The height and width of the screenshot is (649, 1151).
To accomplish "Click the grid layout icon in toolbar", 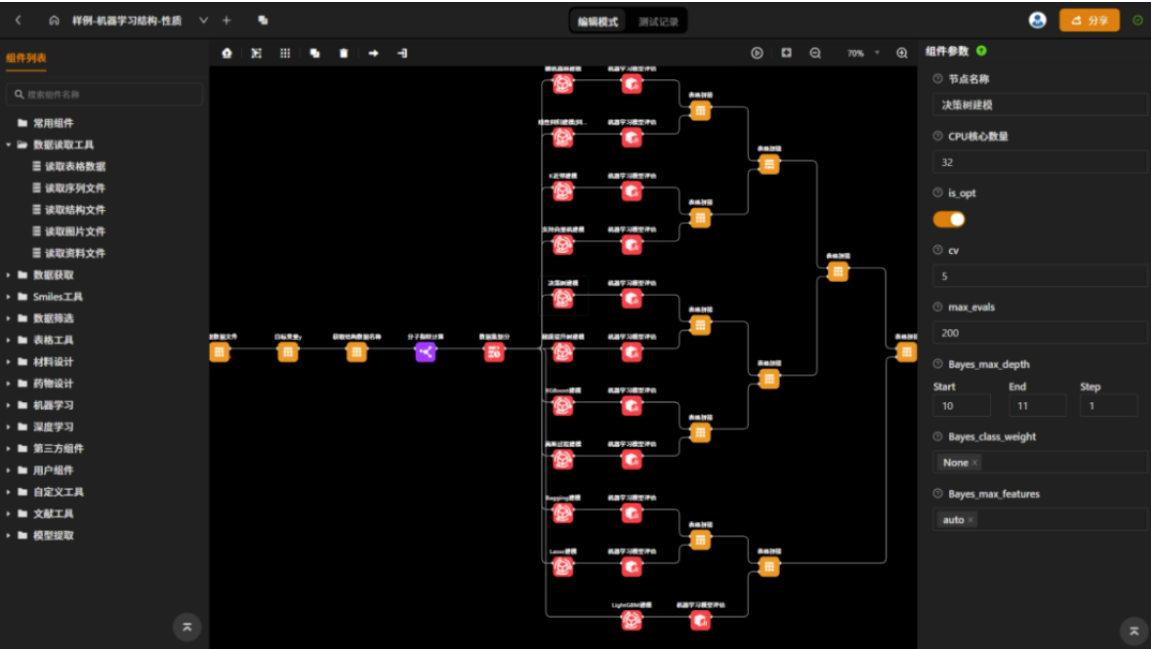I will (x=285, y=53).
